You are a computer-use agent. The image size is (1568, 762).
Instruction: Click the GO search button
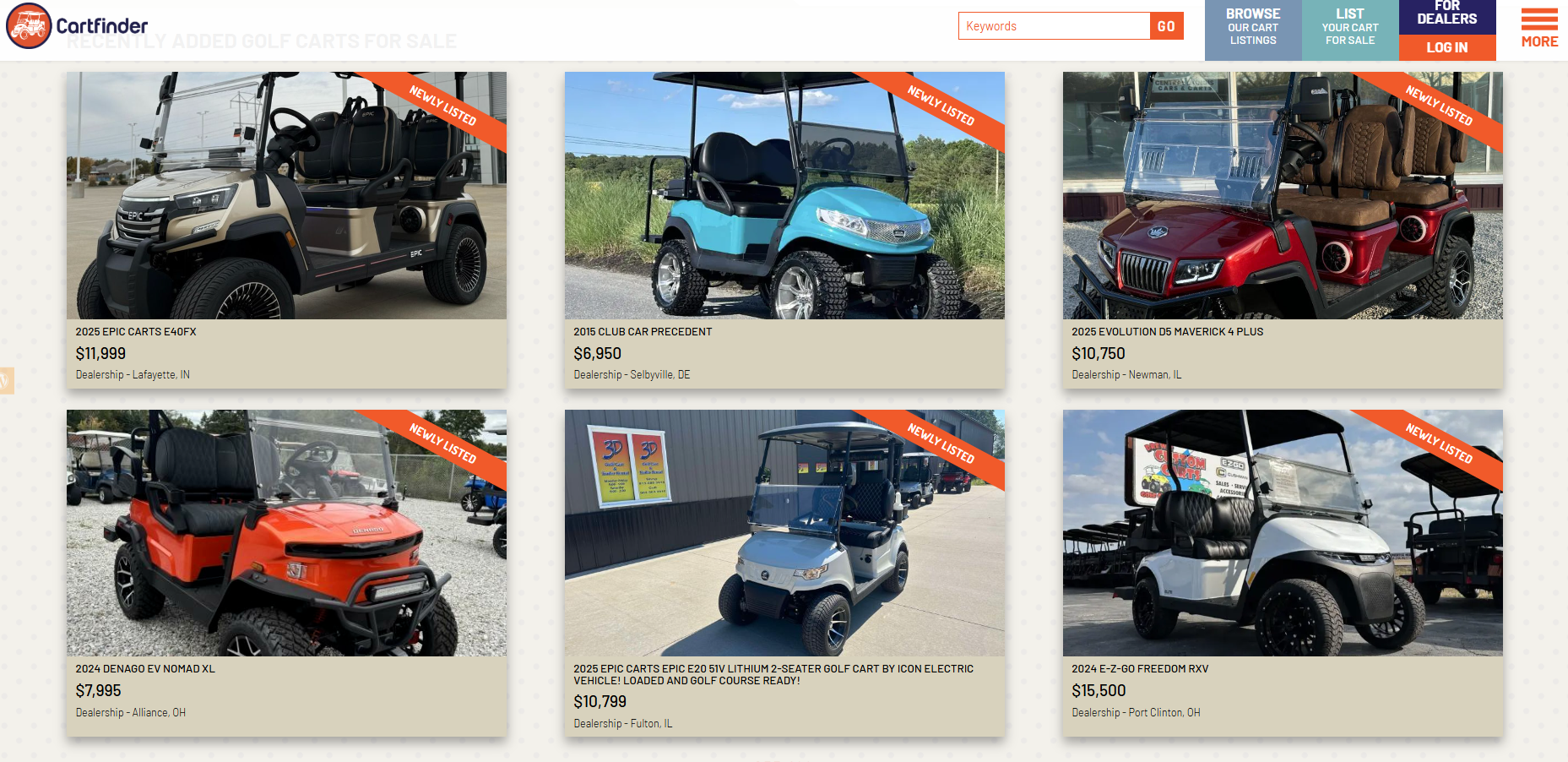1166,26
